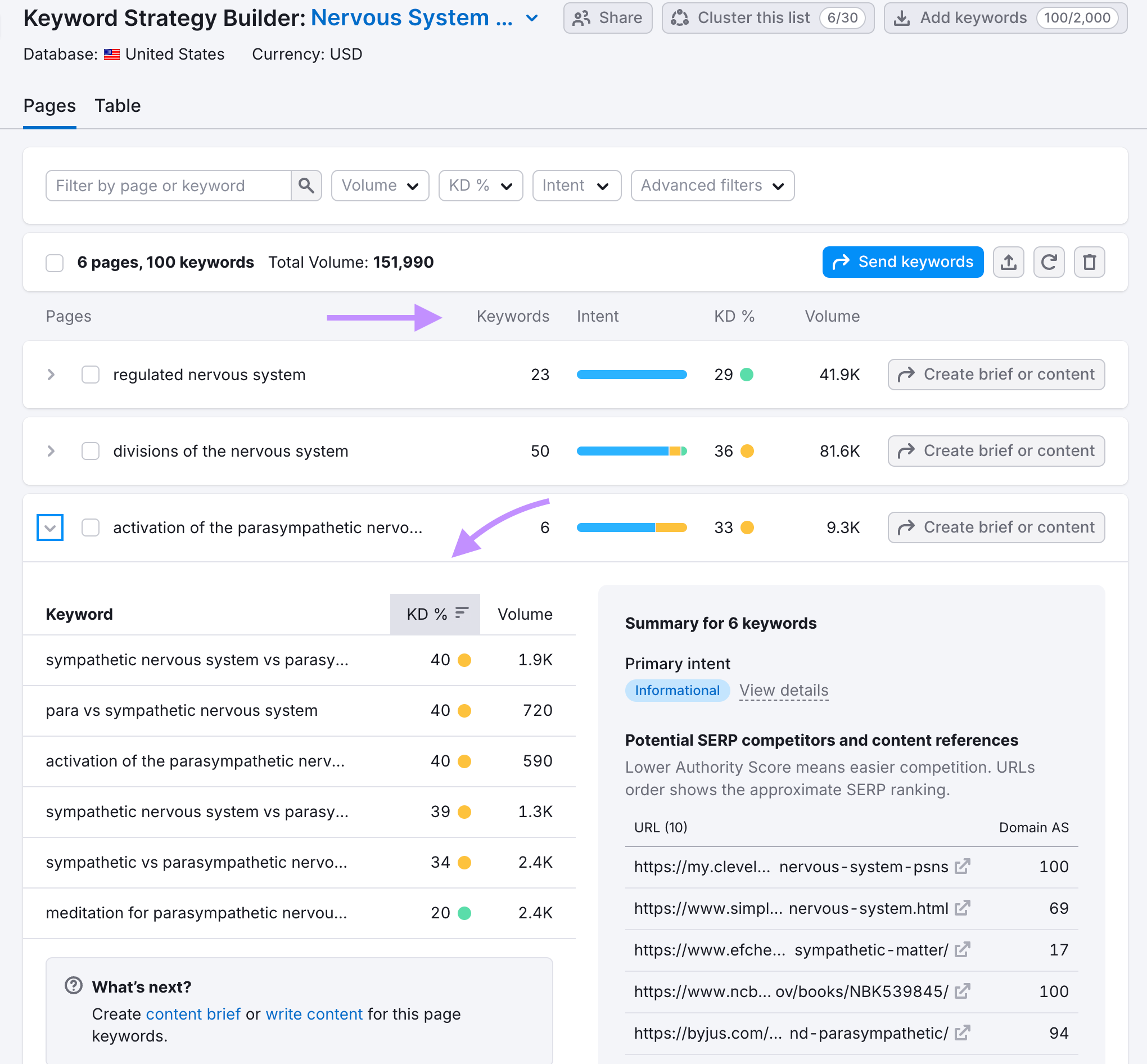Click the United States flag icon
Screen dimensions: 1147x1064
(112, 55)
